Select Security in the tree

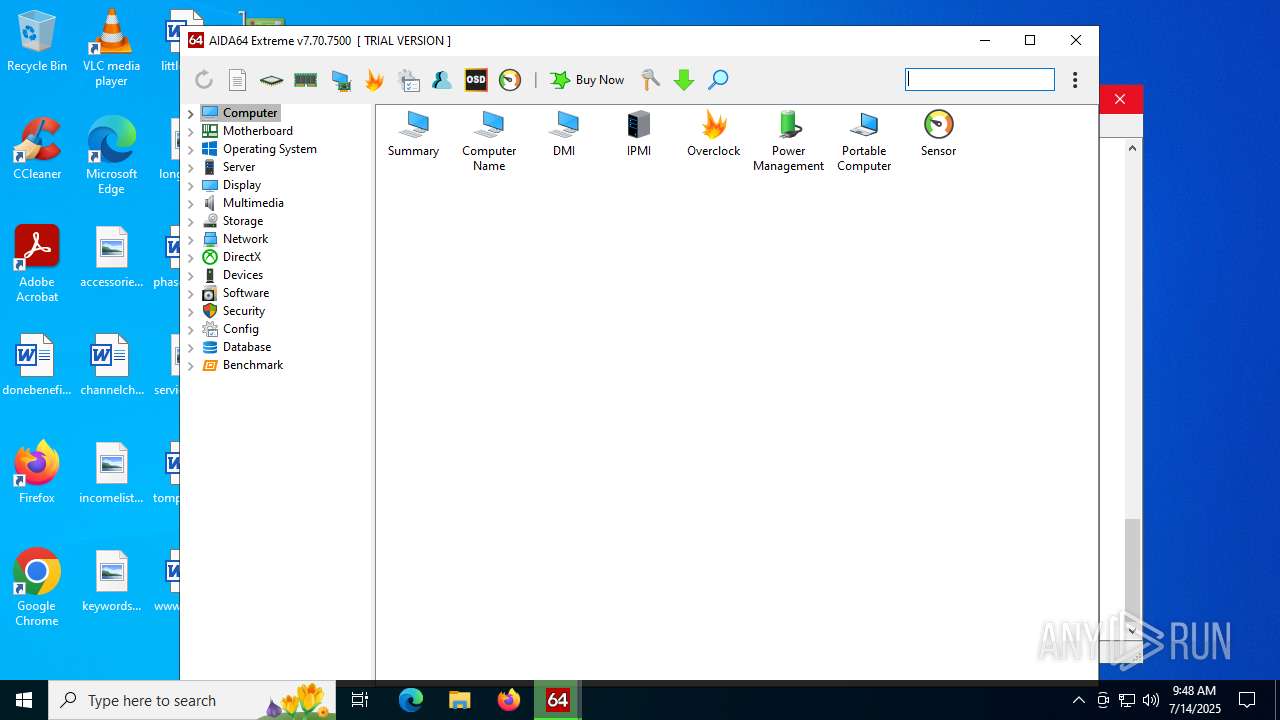tap(244, 311)
